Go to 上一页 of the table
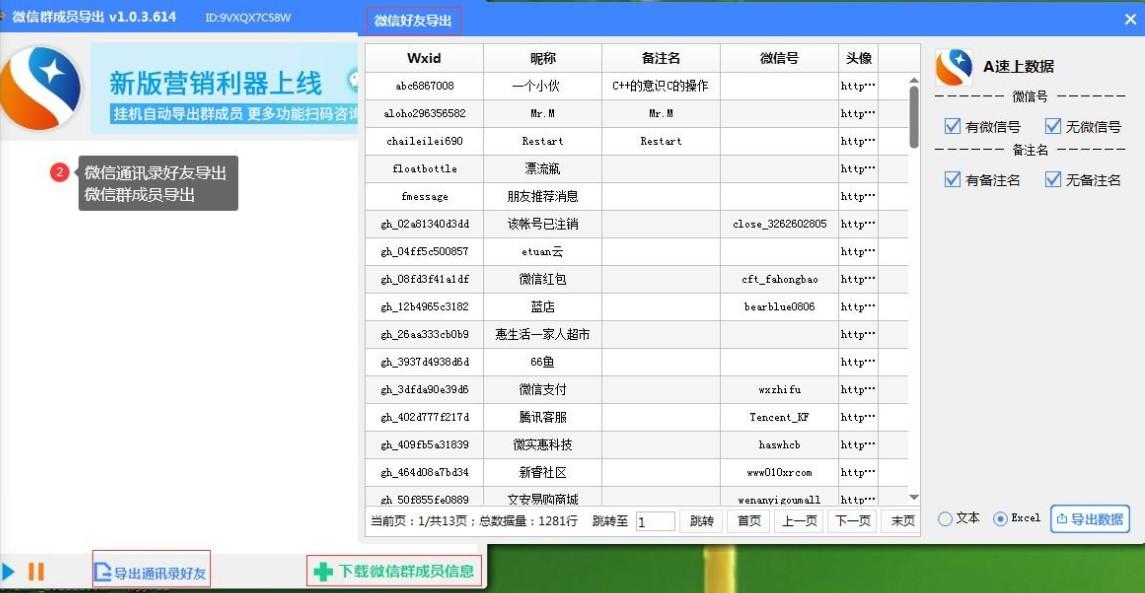The width and height of the screenshot is (1145, 593). pos(799,521)
